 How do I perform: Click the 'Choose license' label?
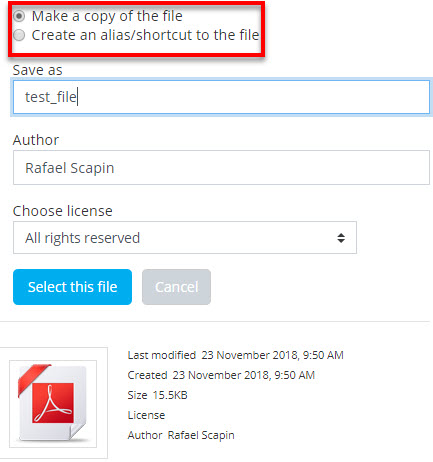tap(63, 211)
